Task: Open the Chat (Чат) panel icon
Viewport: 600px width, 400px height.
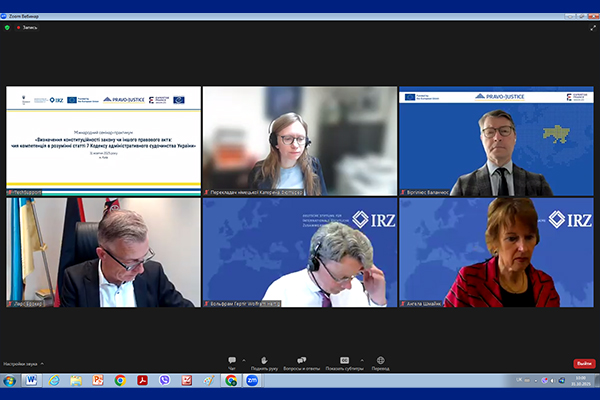Action: 231,360
